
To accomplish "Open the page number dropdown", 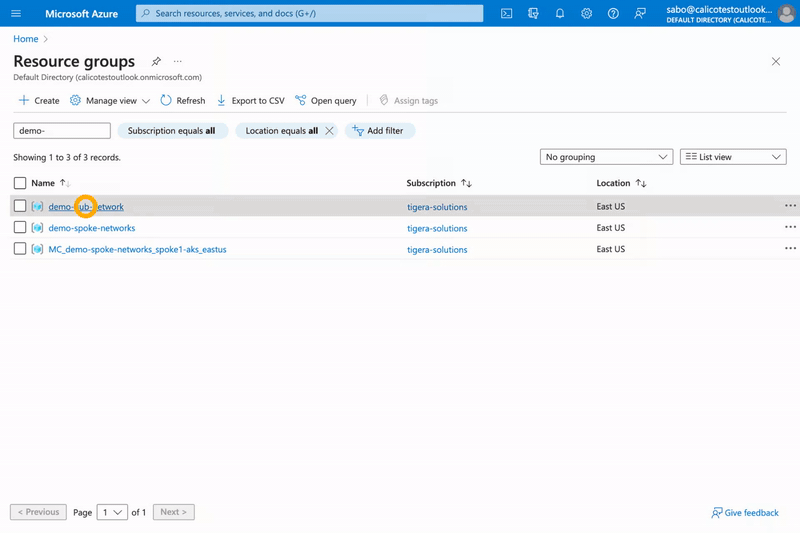I will click(x=112, y=512).
